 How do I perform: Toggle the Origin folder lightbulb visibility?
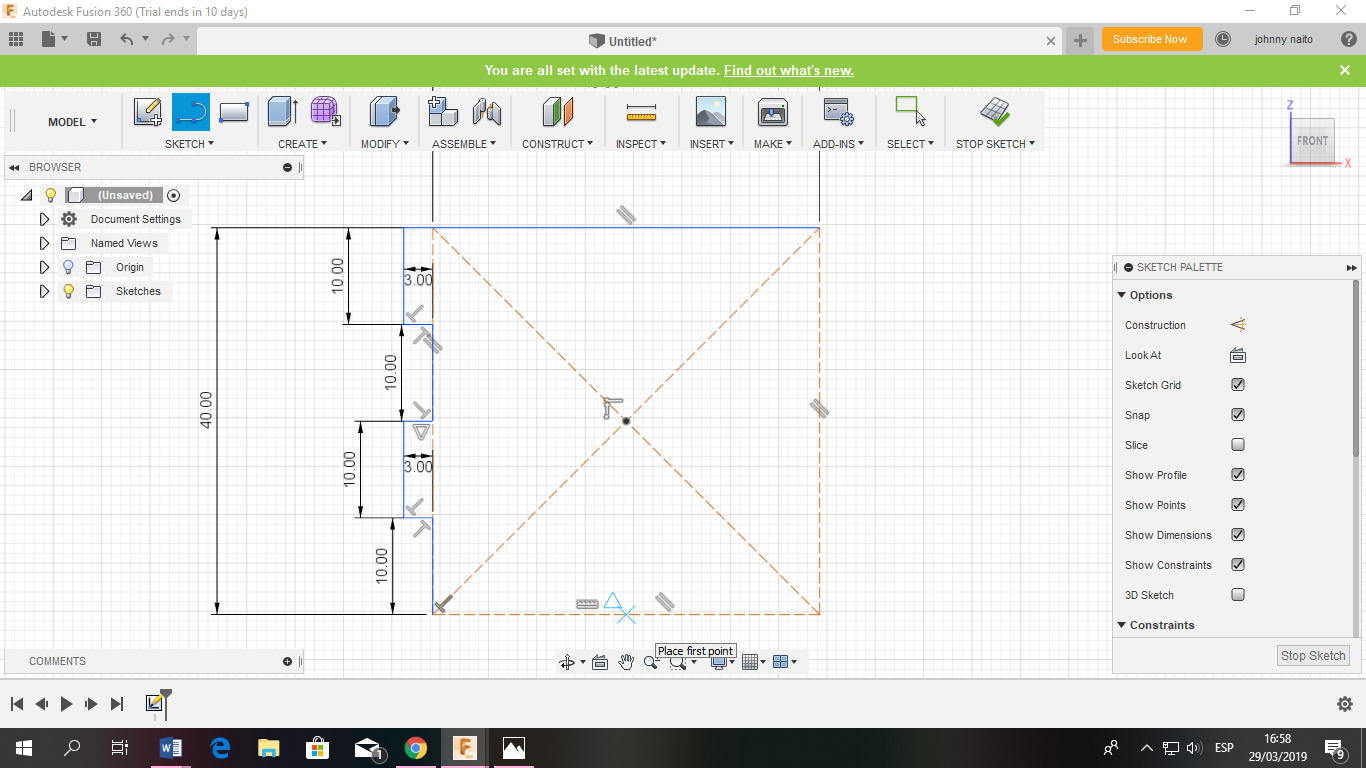pos(68,267)
